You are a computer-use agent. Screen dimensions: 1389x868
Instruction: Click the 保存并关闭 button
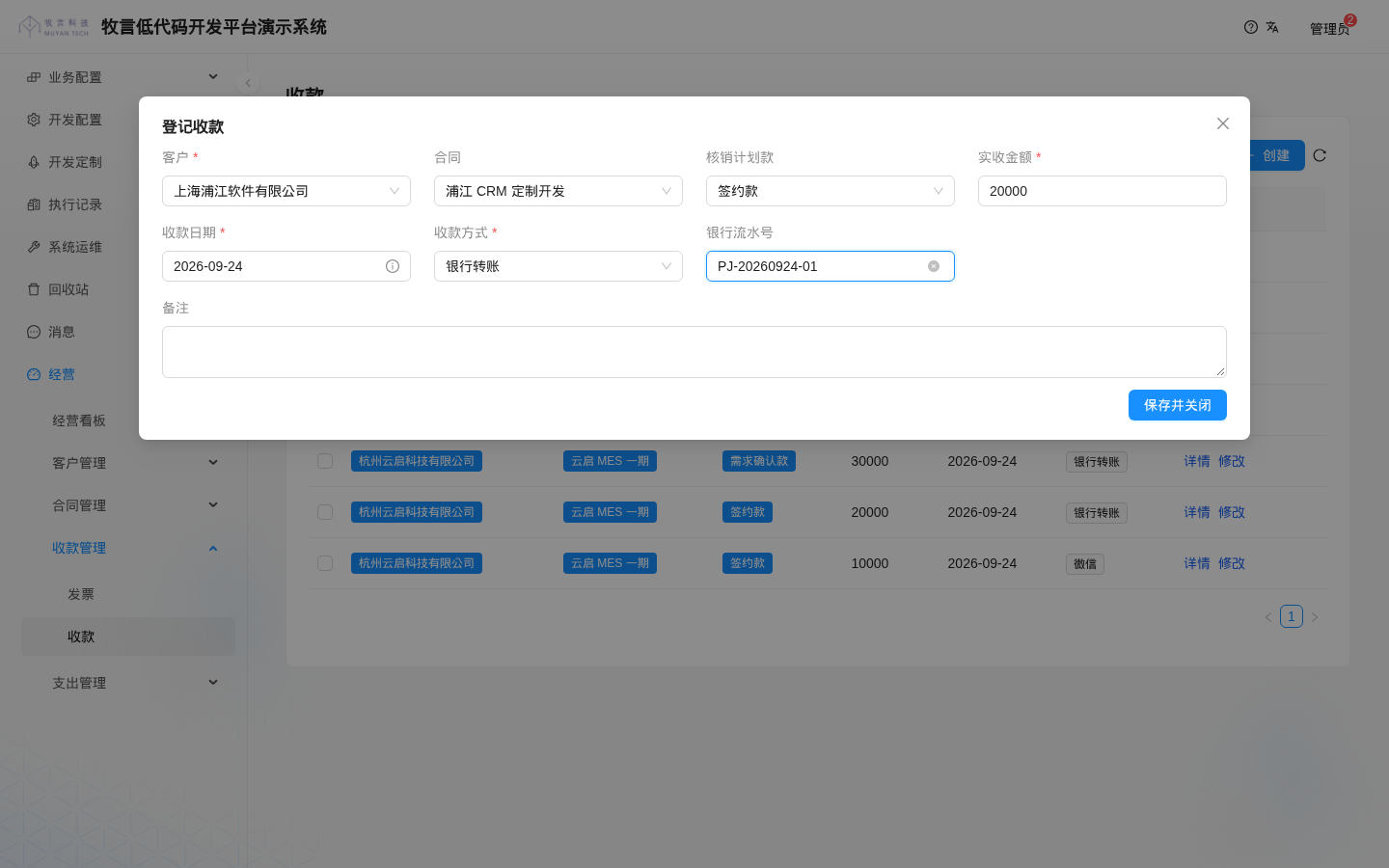[1178, 405]
